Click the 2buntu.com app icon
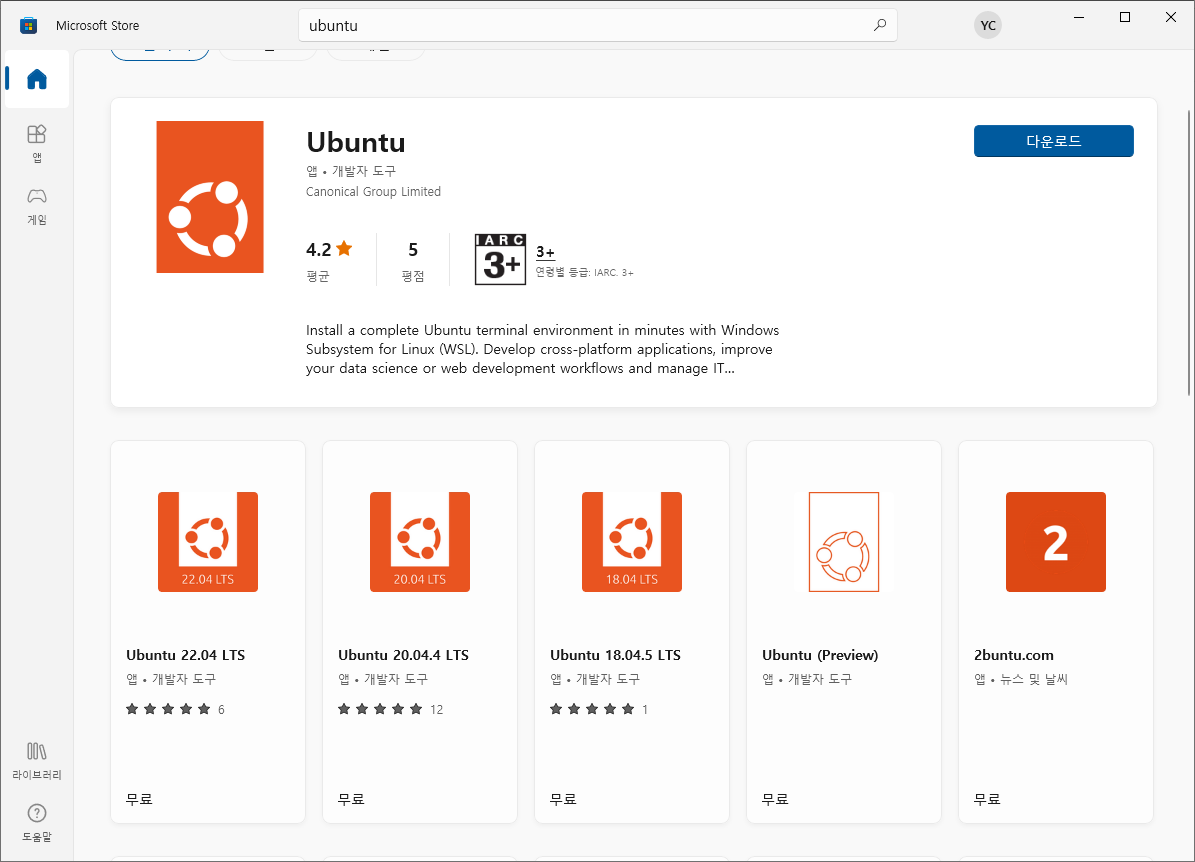The height and width of the screenshot is (862, 1195). coord(1056,542)
